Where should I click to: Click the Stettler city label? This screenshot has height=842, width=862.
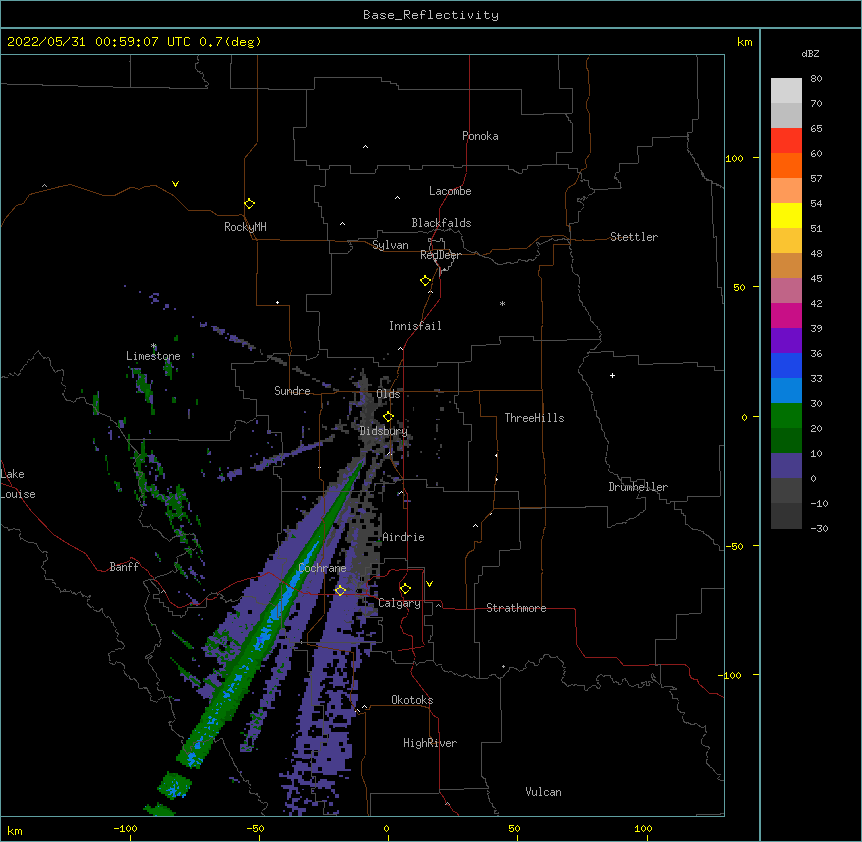(634, 237)
